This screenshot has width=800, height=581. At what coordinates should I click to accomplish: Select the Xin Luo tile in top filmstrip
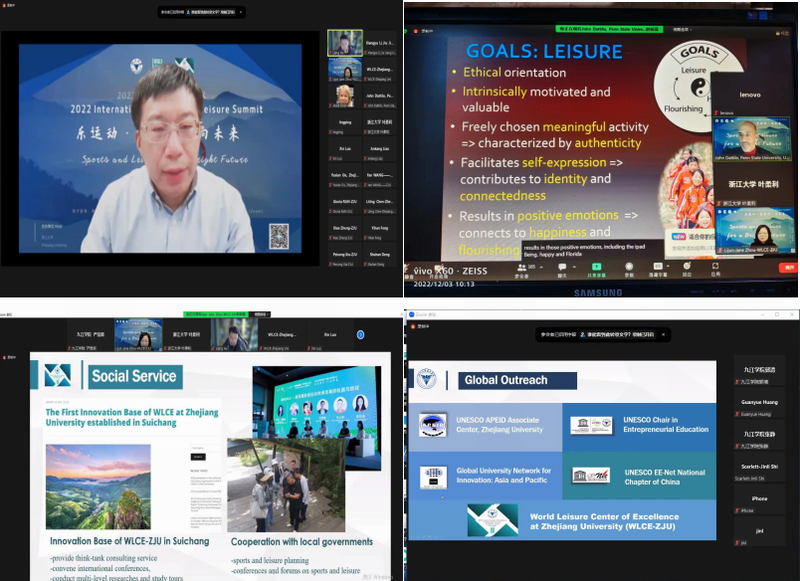330,334
